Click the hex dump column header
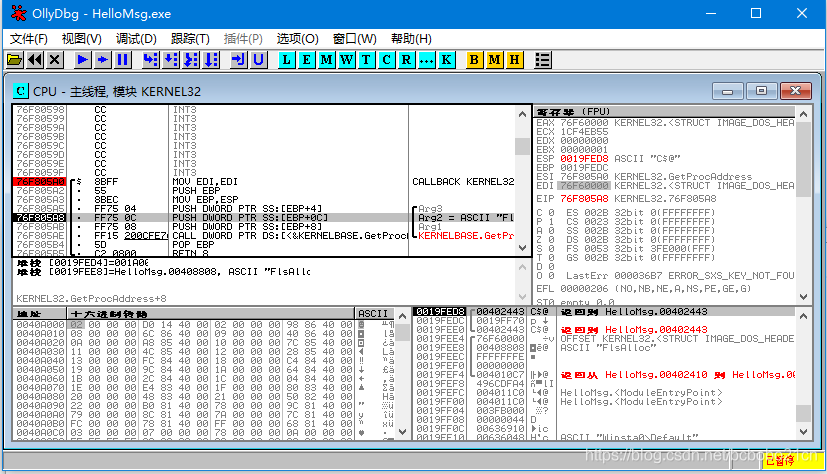The width and height of the screenshot is (827, 474). (x=210, y=313)
